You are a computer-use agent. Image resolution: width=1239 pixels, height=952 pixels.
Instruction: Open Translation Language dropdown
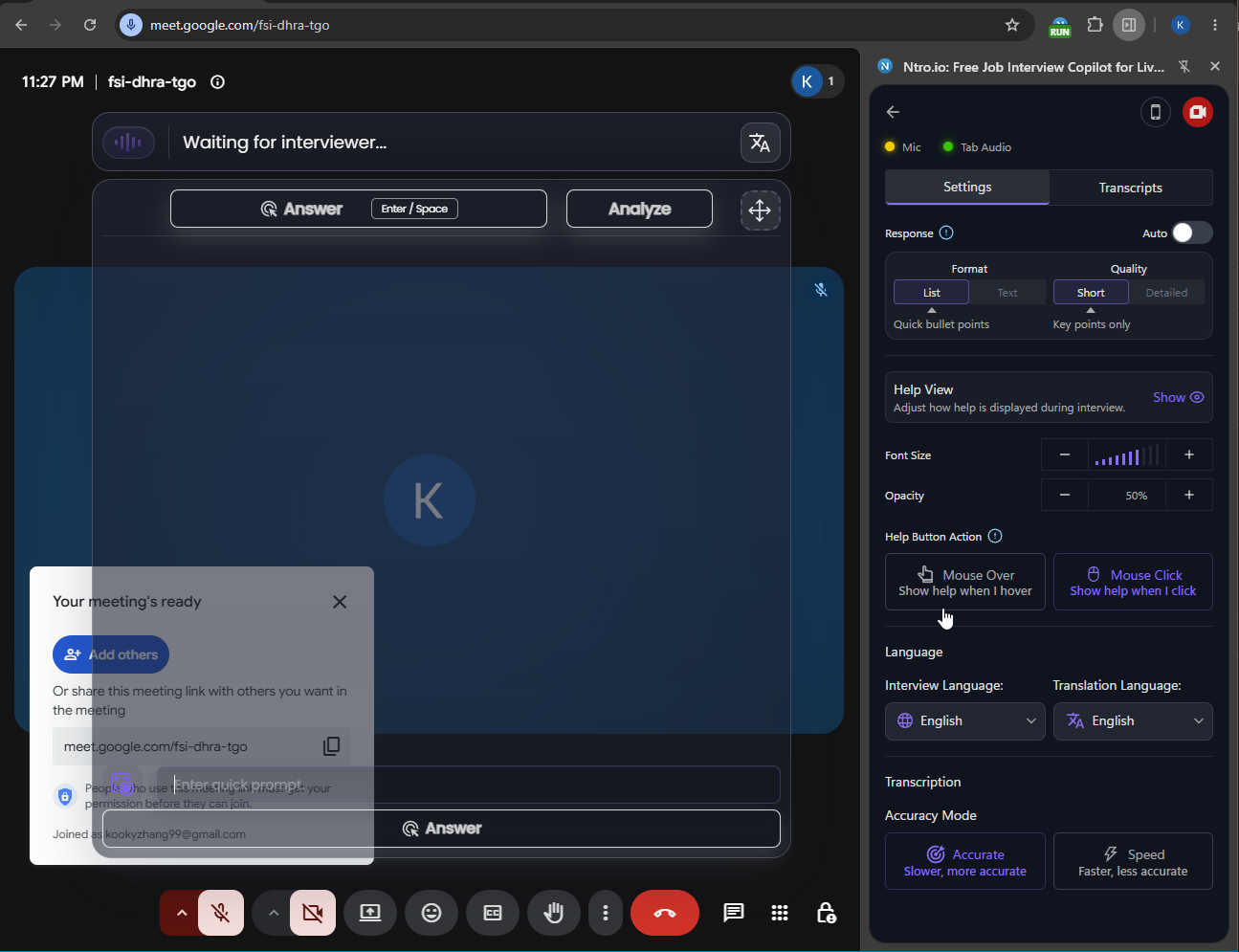1133,721
